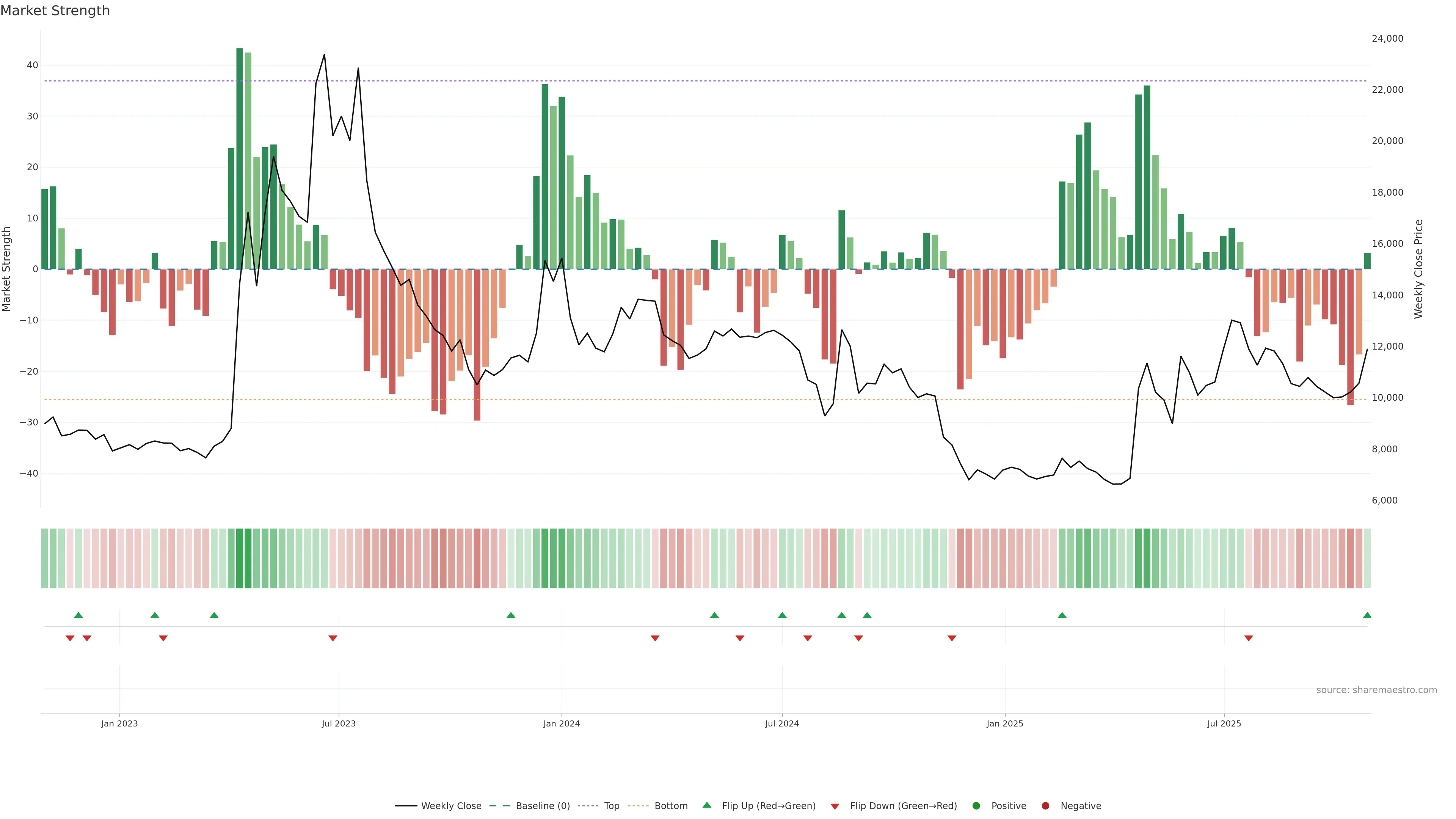Click the Jul 2025 x-axis label
The width and height of the screenshot is (1456, 819).
click(1224, 723)
